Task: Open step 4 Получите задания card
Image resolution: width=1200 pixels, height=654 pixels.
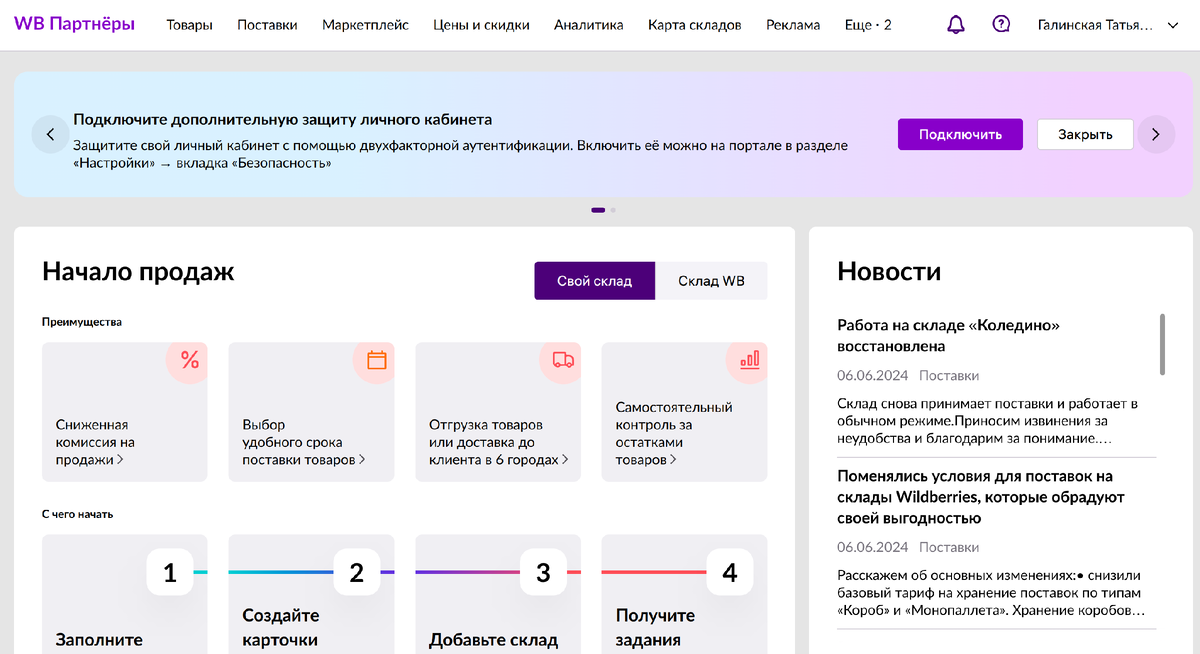Action: click(x=685, y=594)
